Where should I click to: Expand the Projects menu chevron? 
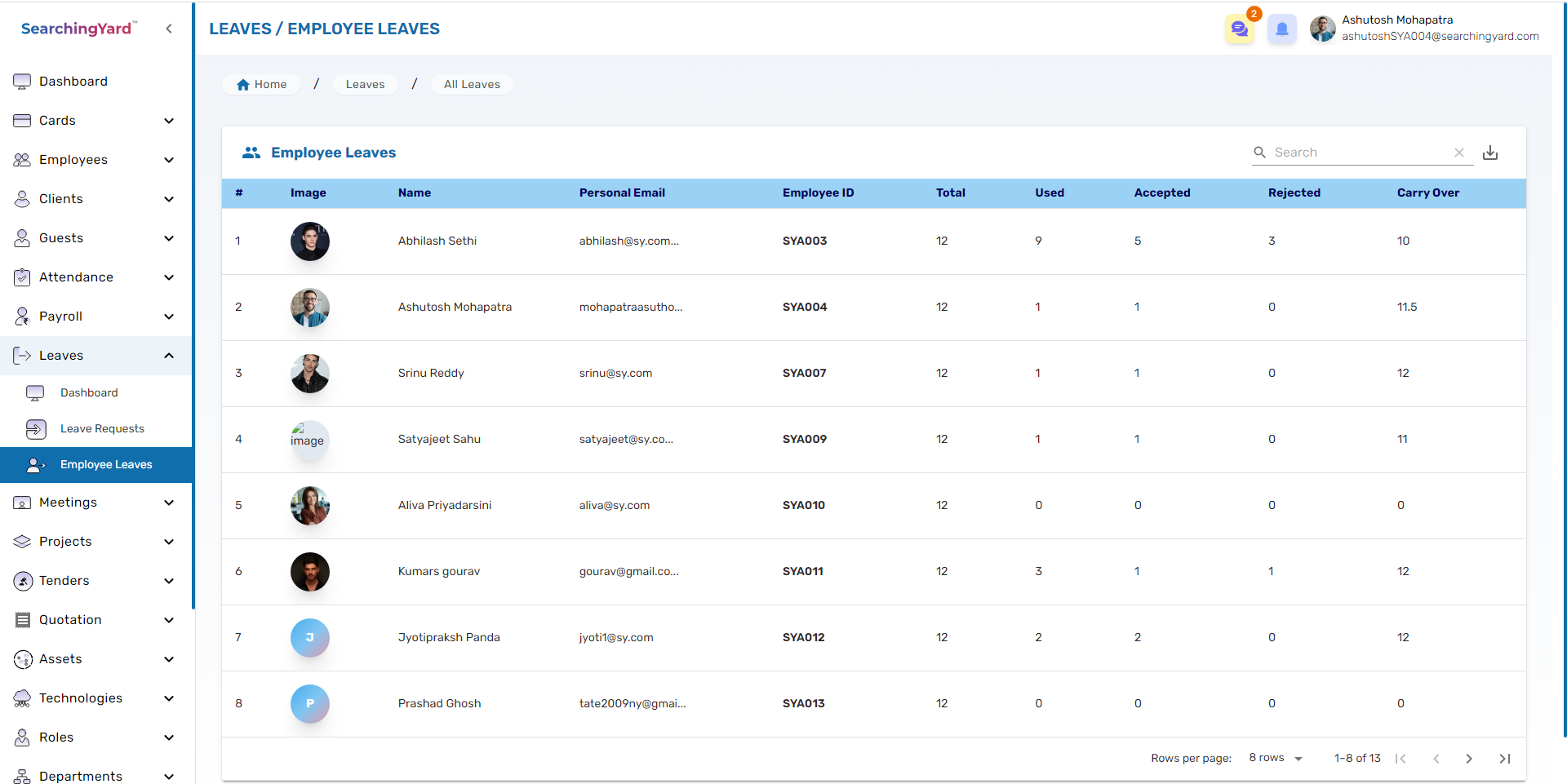pos(169,542)
